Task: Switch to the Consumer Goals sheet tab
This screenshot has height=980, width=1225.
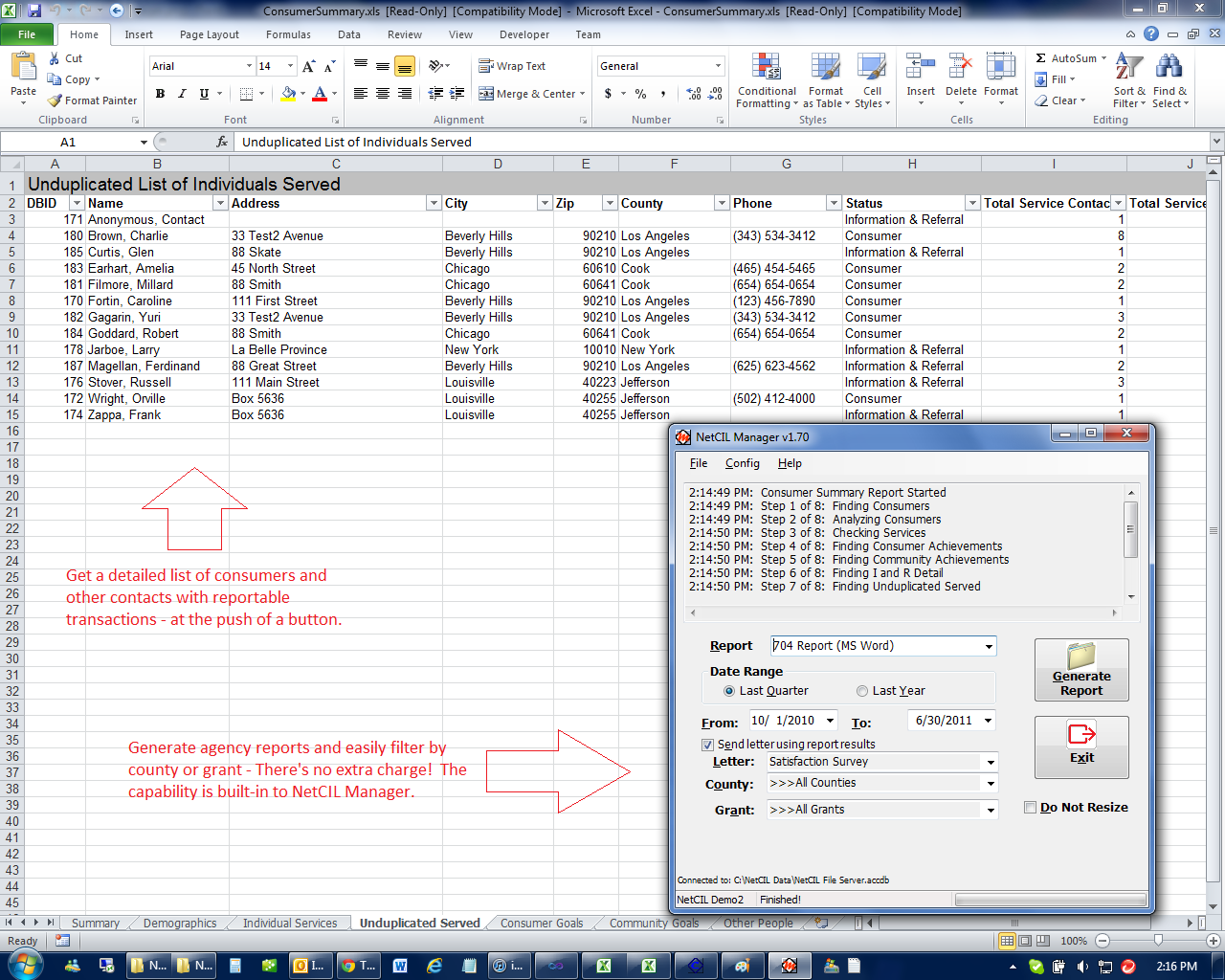Action: pyautogui.click(x=541, y=923)
